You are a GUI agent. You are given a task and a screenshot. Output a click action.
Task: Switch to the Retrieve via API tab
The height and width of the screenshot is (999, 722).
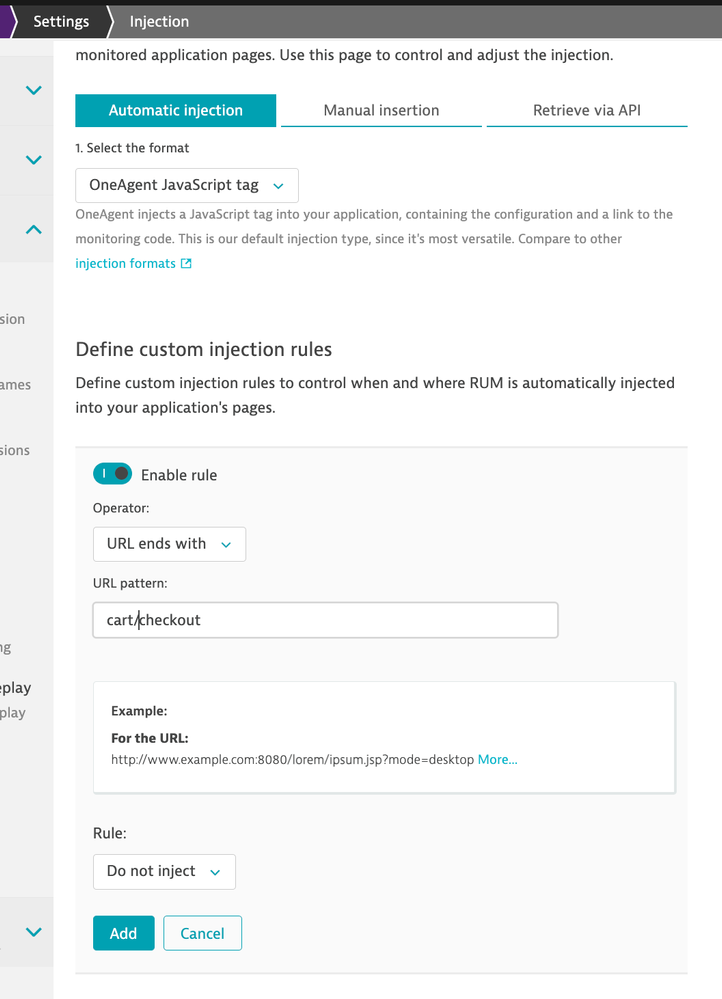pos(586,110)
